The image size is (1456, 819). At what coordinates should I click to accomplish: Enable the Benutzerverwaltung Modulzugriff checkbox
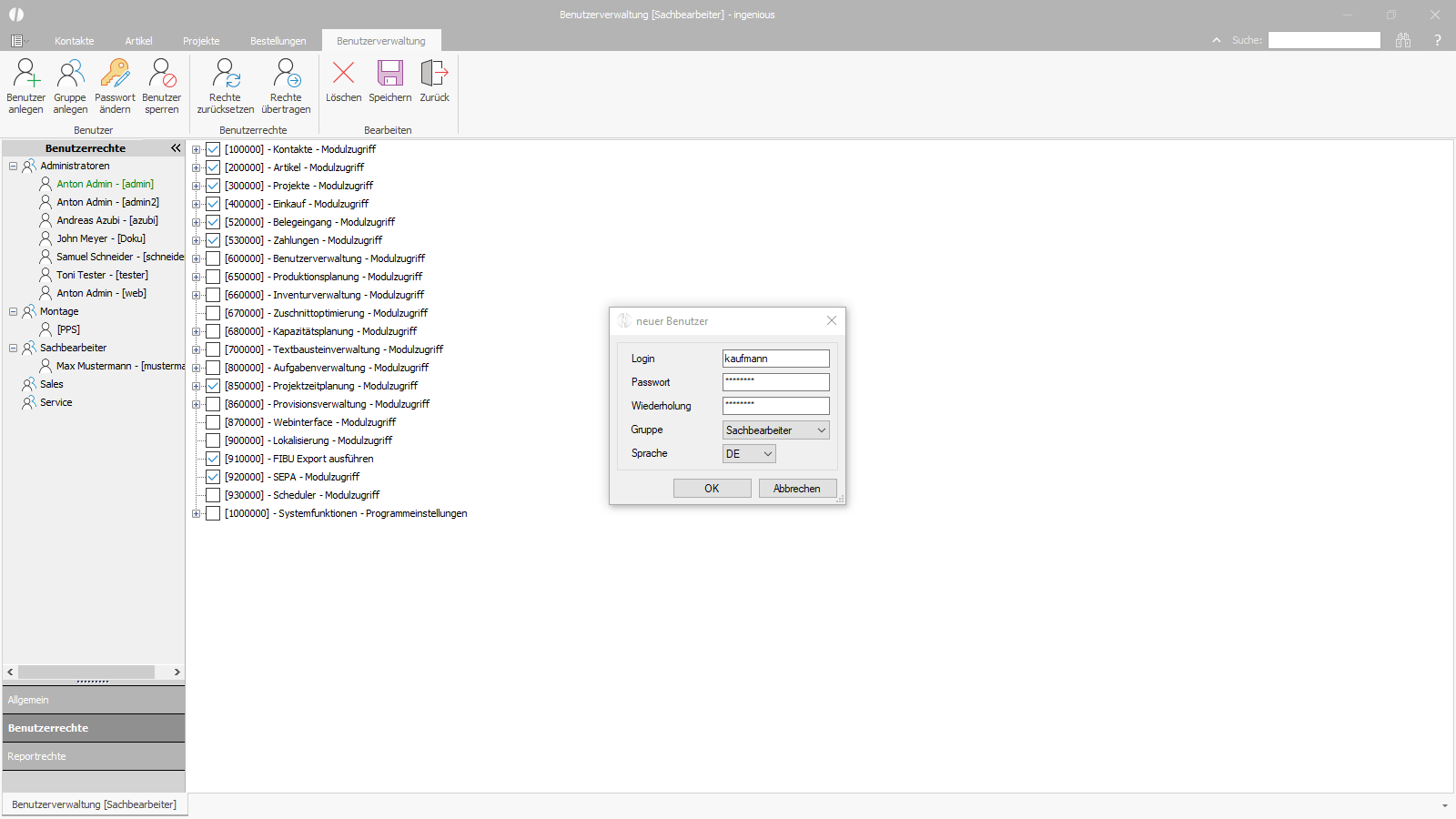tap(213, 258)
